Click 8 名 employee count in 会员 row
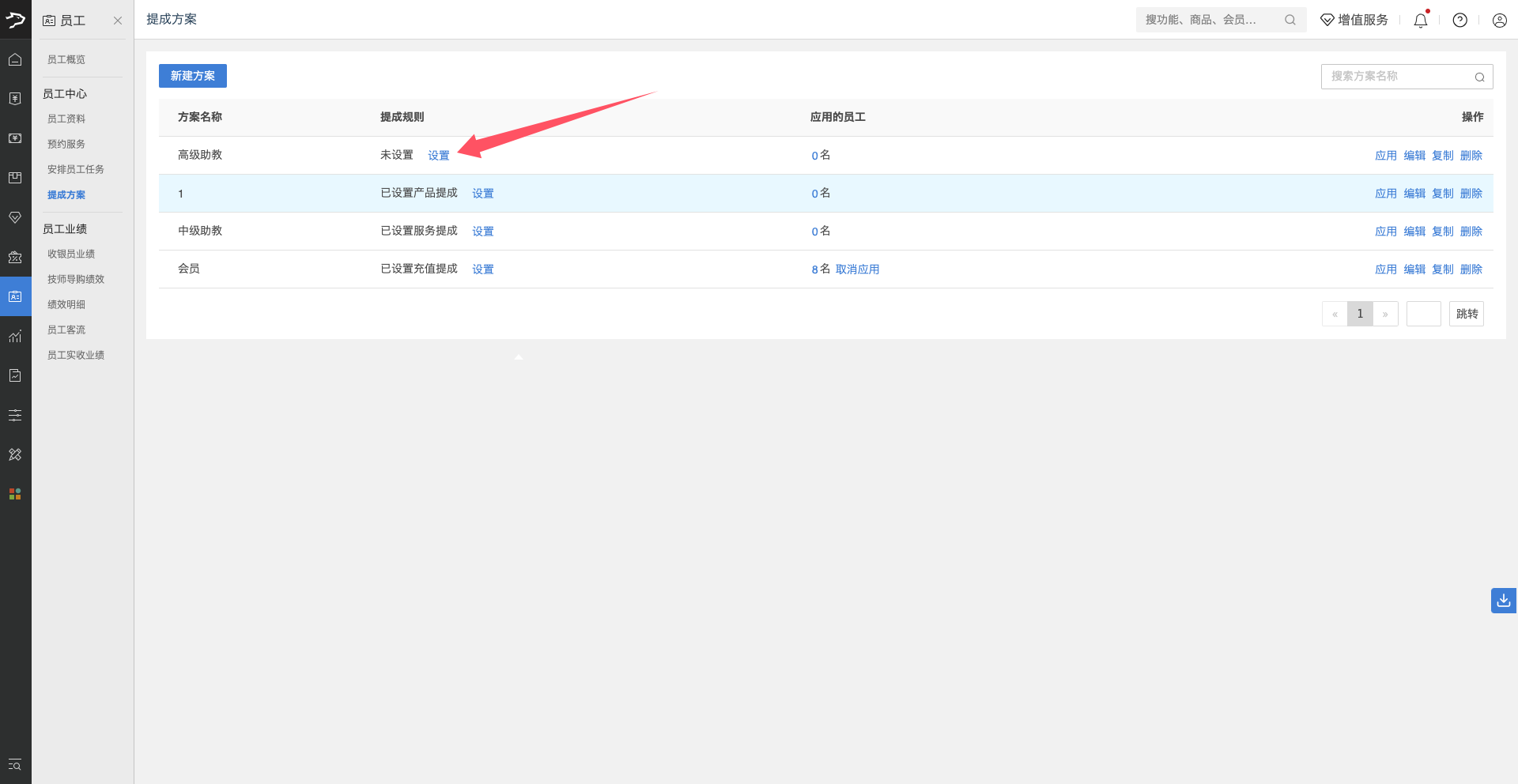The height and width of the screenshot is (784, 1518). pos(821,269)
